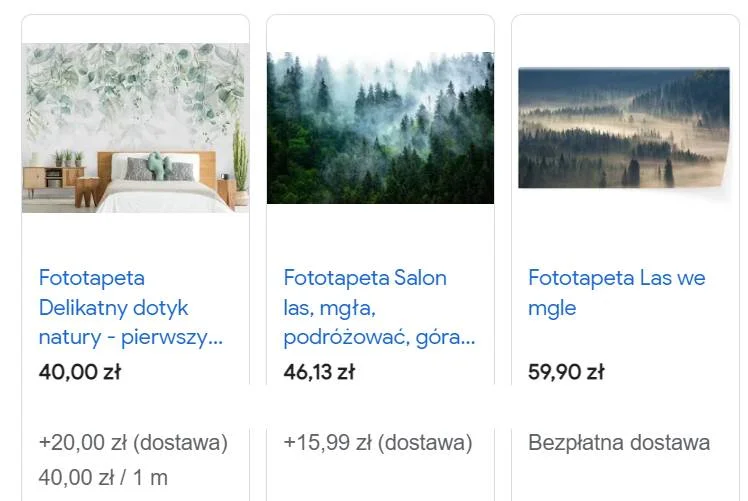Click the +20,00 zł (dostawa) shipping cost
This screenshot has height=501, width=748.
pyautogui.click(x=133, y=443)
